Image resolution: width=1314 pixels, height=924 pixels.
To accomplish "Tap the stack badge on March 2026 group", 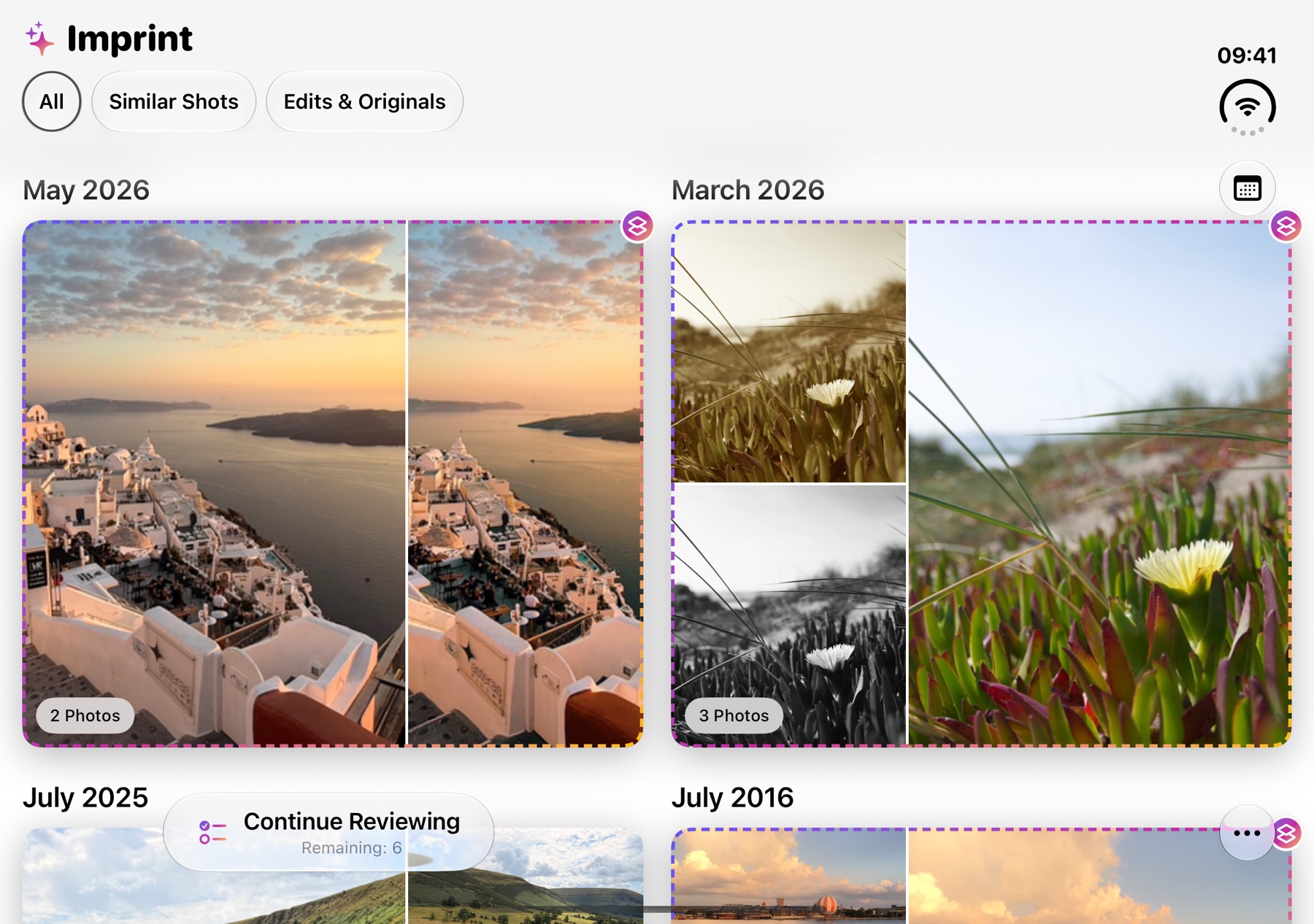I will click(x=1286, y=226).
